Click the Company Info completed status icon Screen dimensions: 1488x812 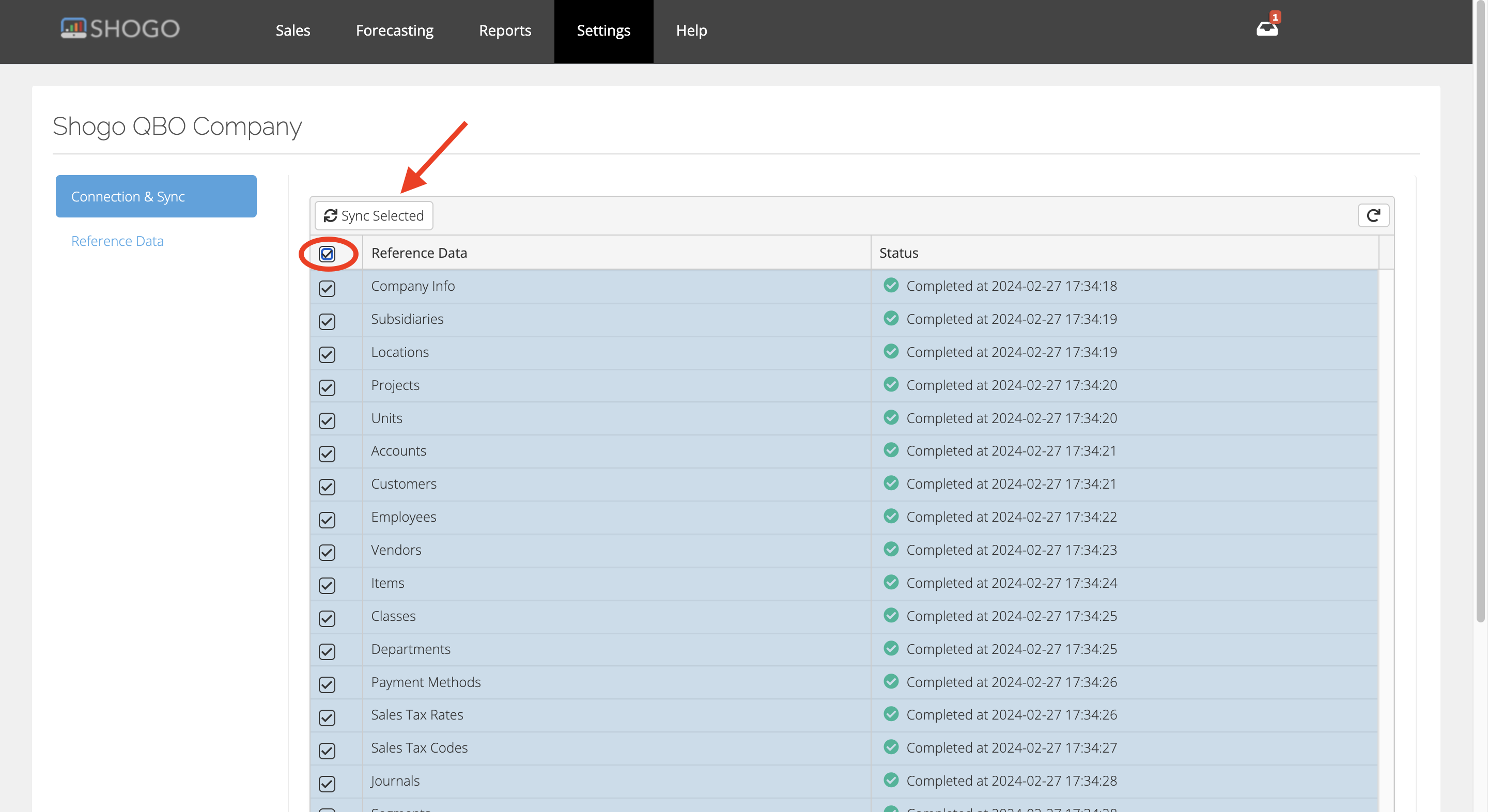click(891, 285)
